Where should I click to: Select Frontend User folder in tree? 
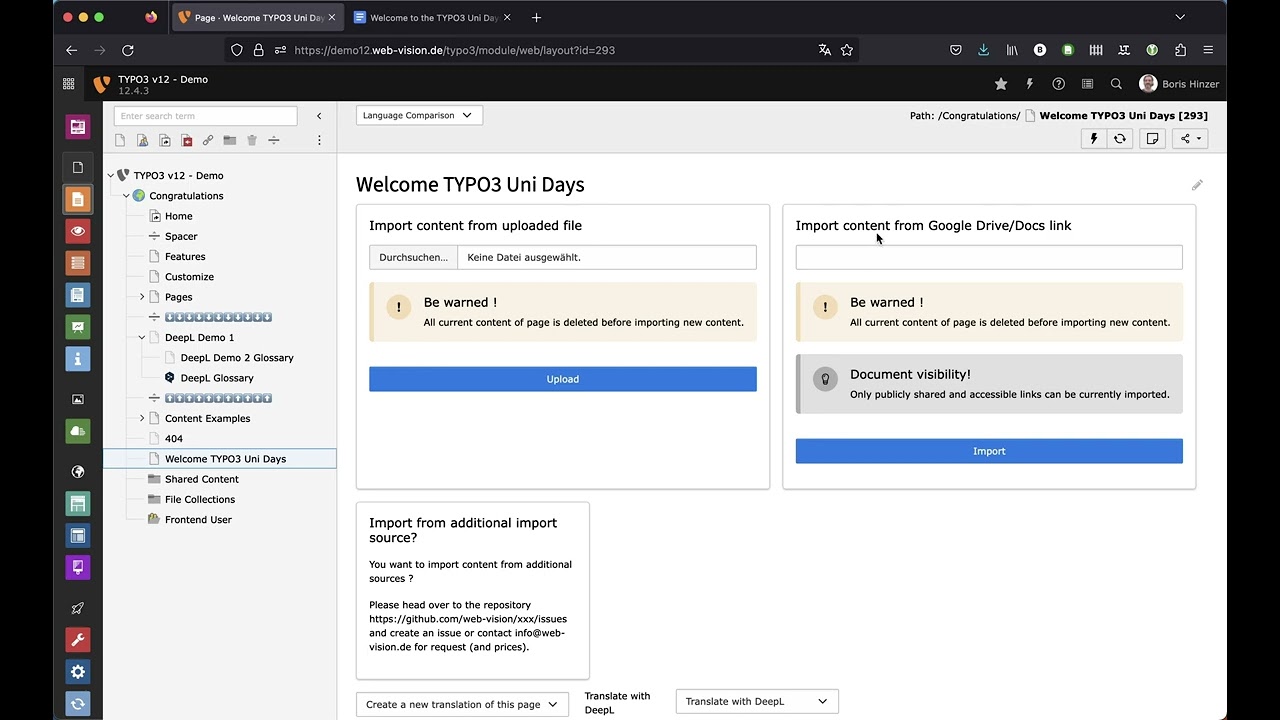click(x=198, y=520)
